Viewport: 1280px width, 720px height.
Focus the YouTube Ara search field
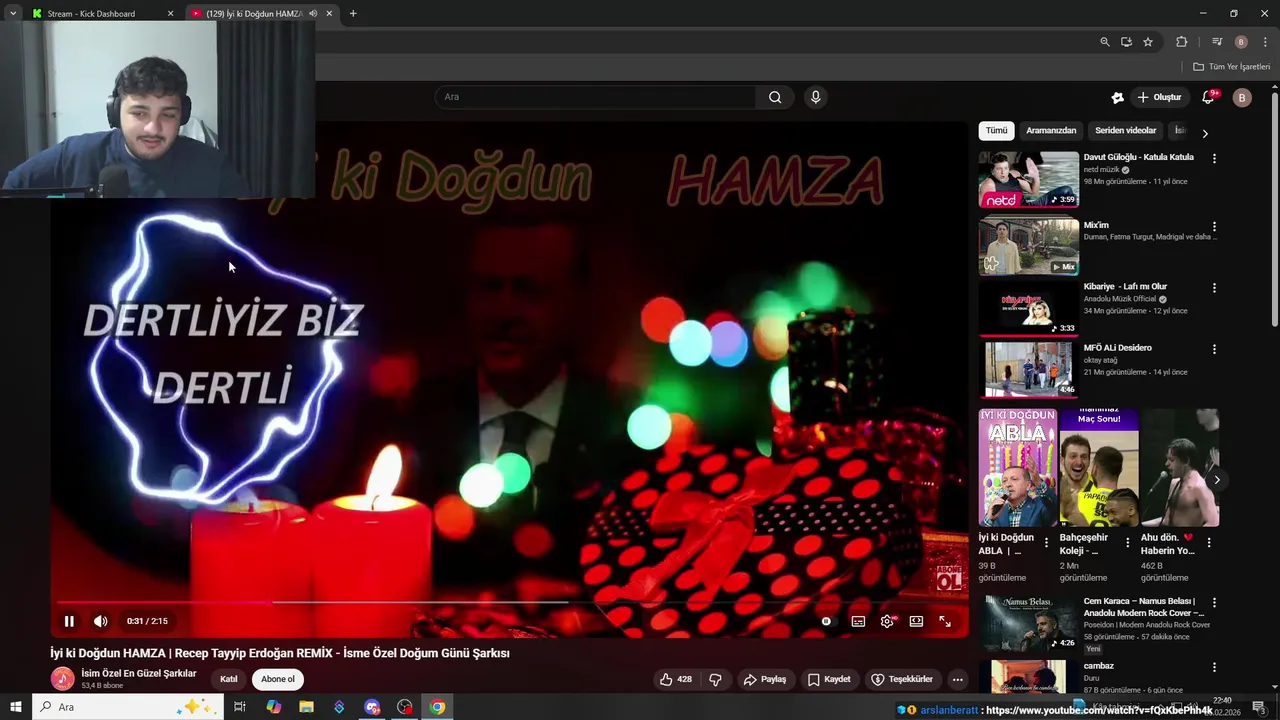(x=595, y=97)
